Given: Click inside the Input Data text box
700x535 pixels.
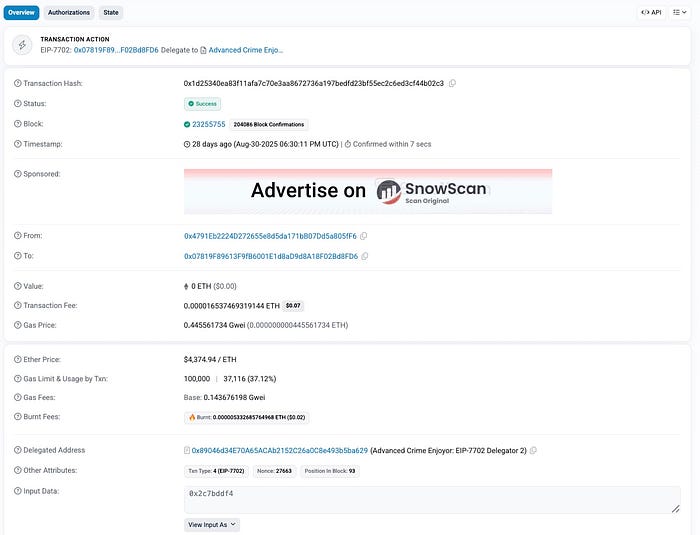Looking at the screenshot, I should tap(432, 499).
